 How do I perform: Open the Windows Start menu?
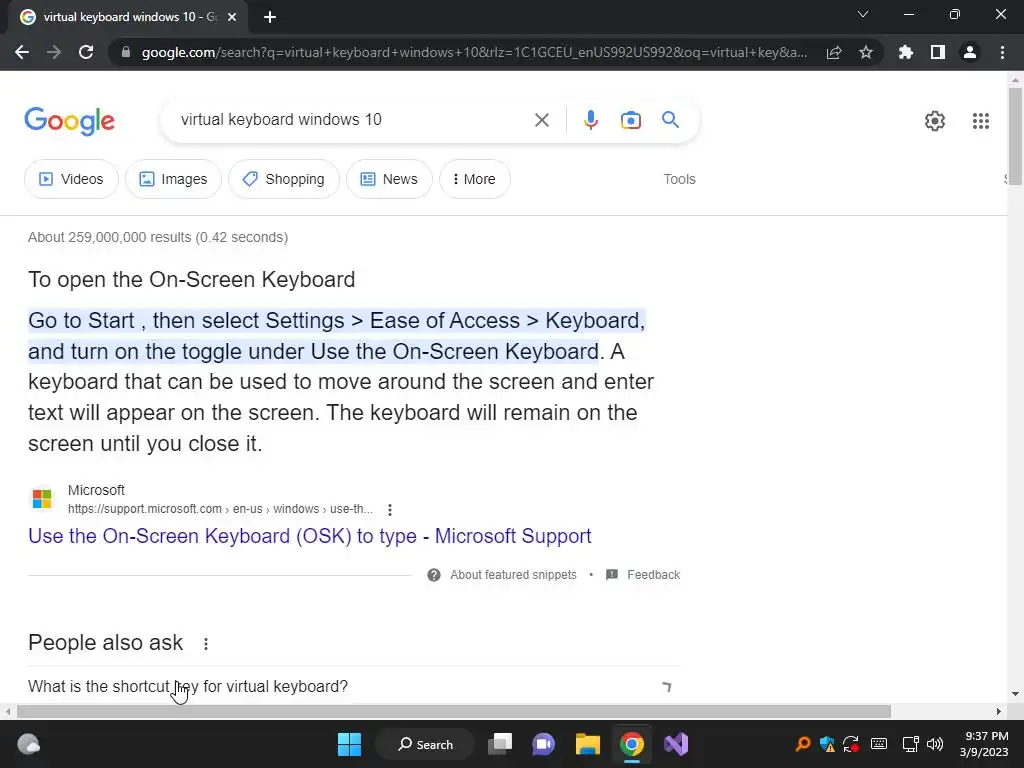coord(349,744)
